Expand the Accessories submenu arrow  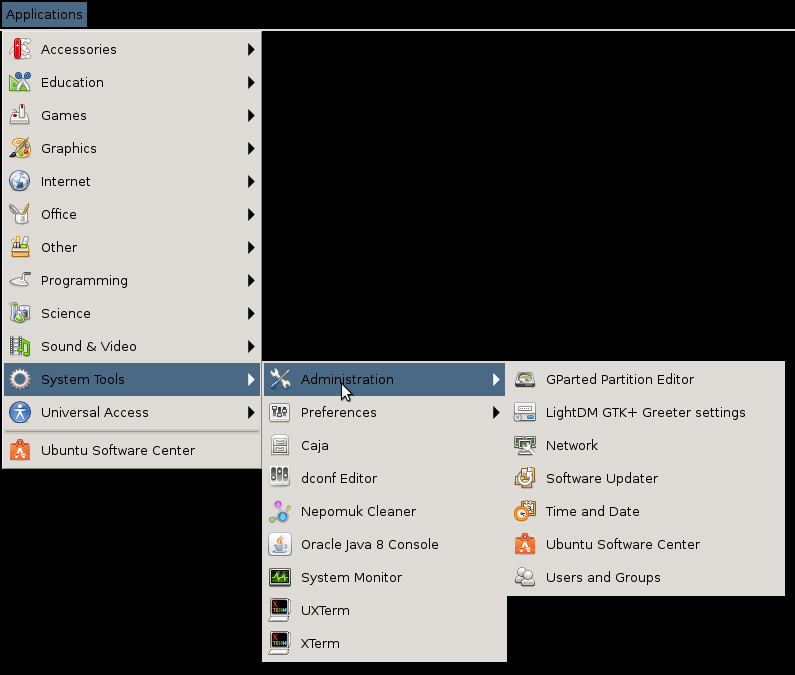(x=251, y=49)
